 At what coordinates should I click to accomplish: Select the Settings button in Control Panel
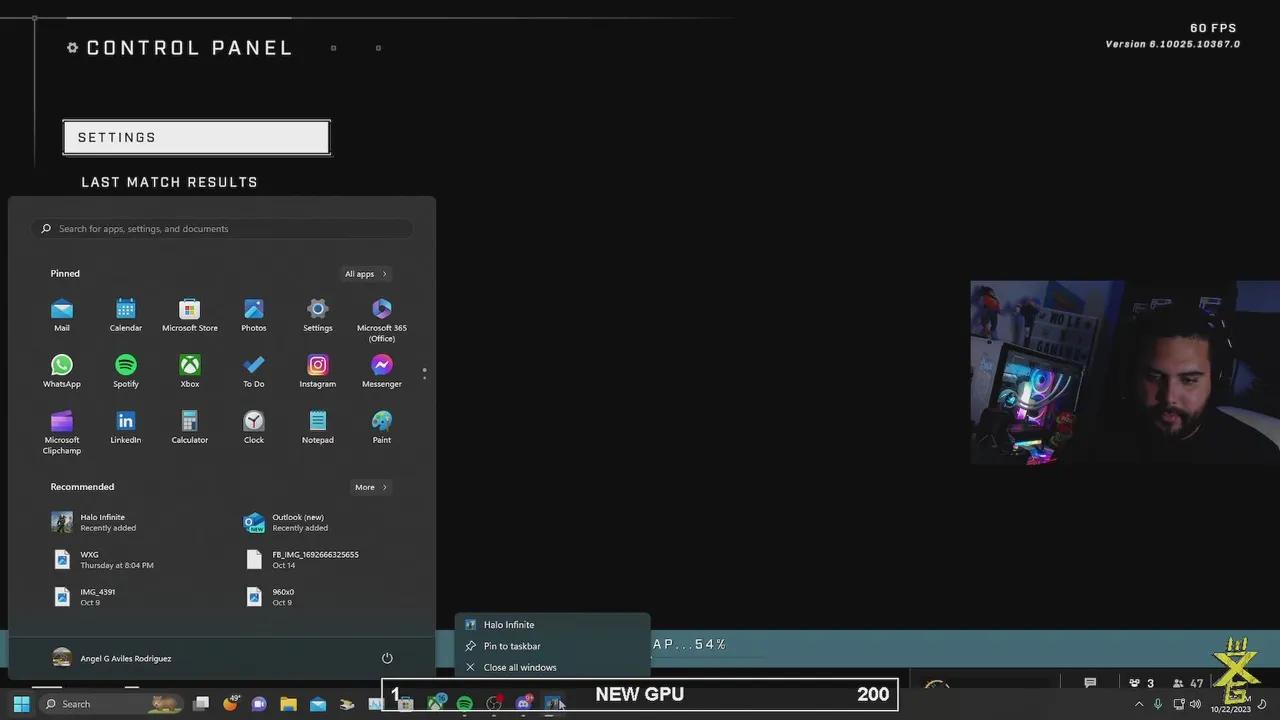click(197, 138)
